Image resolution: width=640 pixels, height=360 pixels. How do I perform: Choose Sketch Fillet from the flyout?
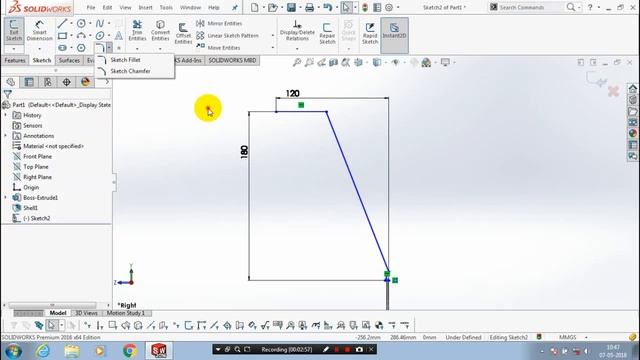[x=125, y=60]
